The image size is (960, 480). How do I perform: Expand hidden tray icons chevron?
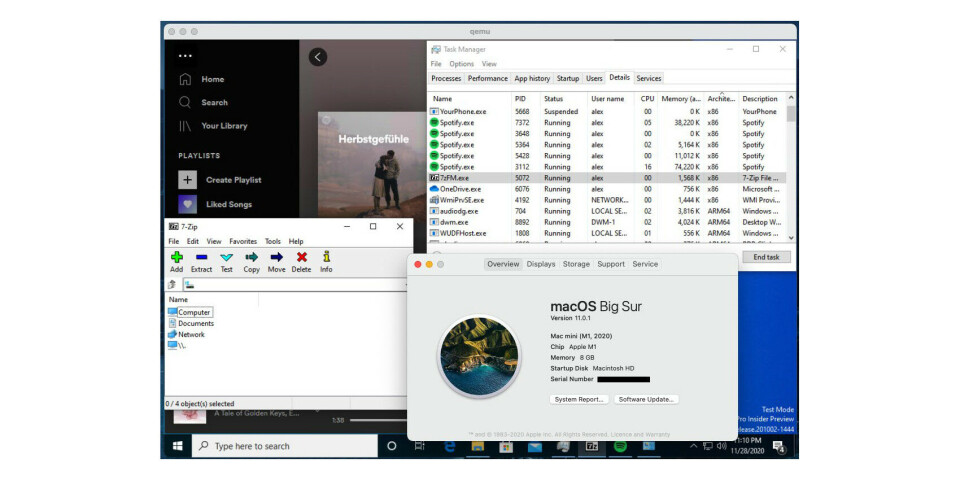click(694, 446)
